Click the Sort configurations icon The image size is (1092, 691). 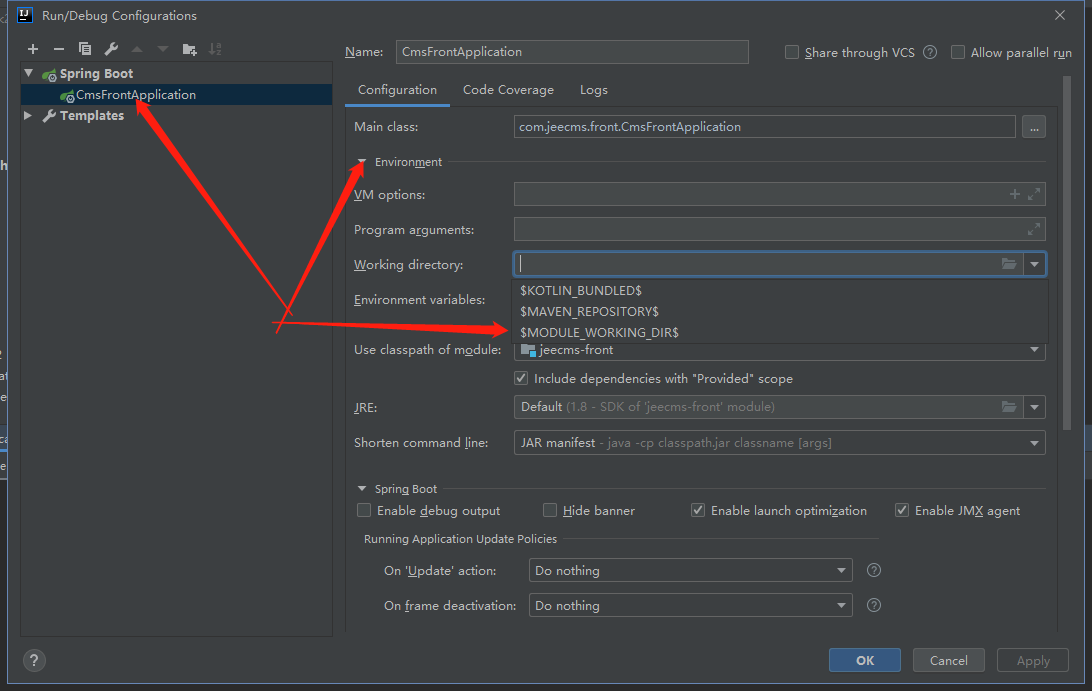click(215, 49)
